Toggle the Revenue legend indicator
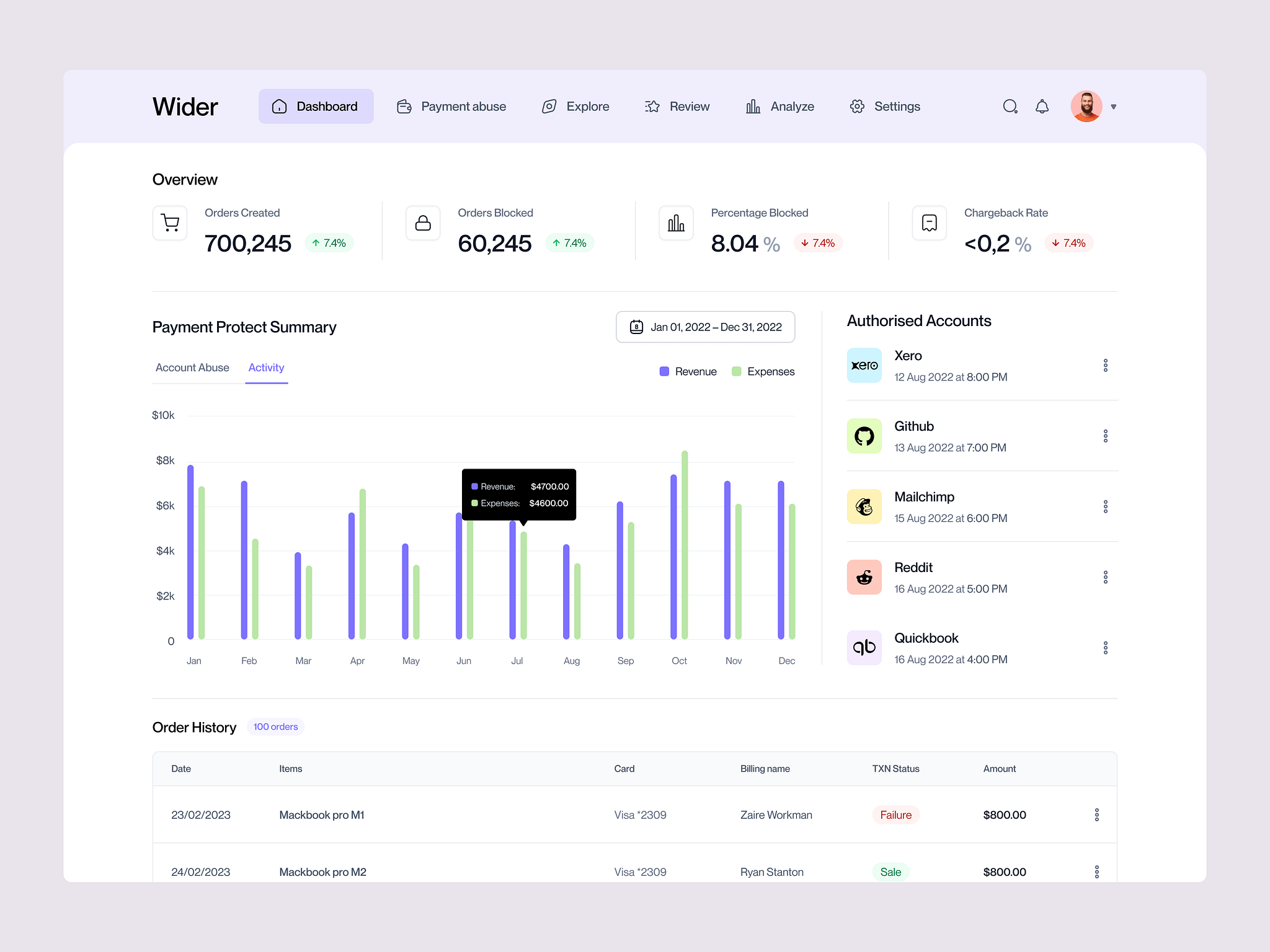Screen dimensions: 1270x952 coord(664,371)
